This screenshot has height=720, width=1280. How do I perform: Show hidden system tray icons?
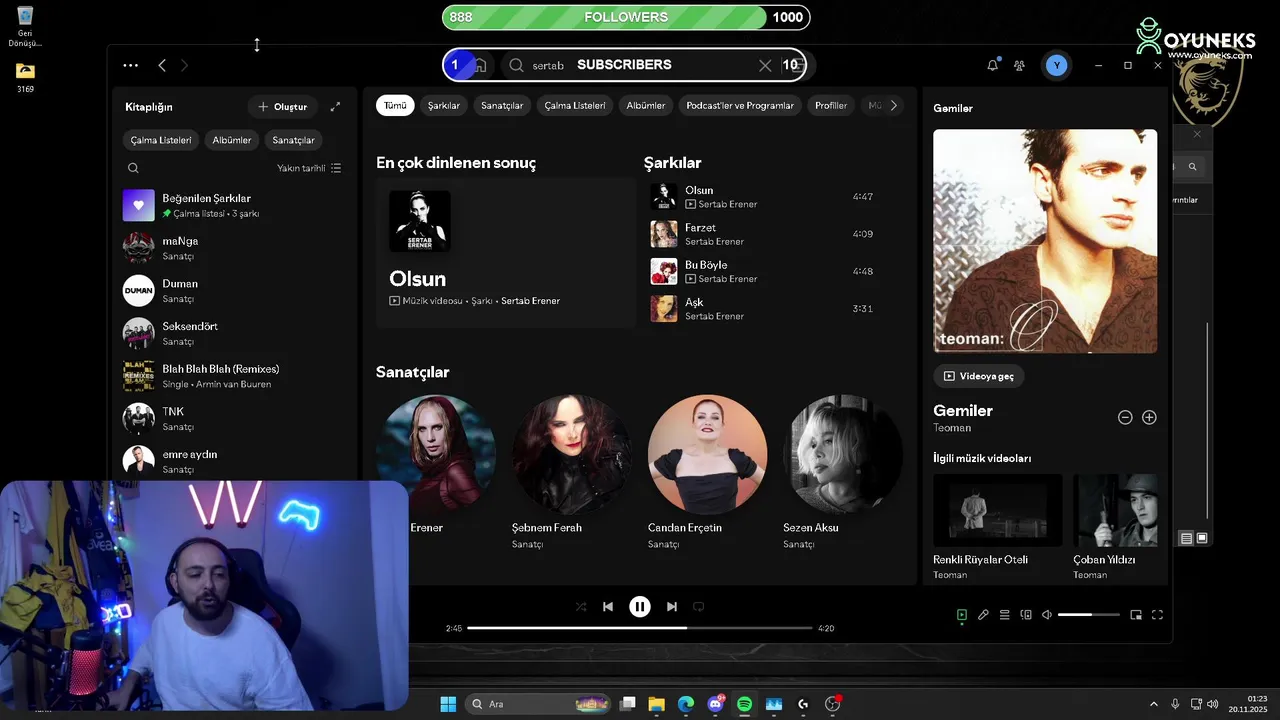pos(1154,704)
